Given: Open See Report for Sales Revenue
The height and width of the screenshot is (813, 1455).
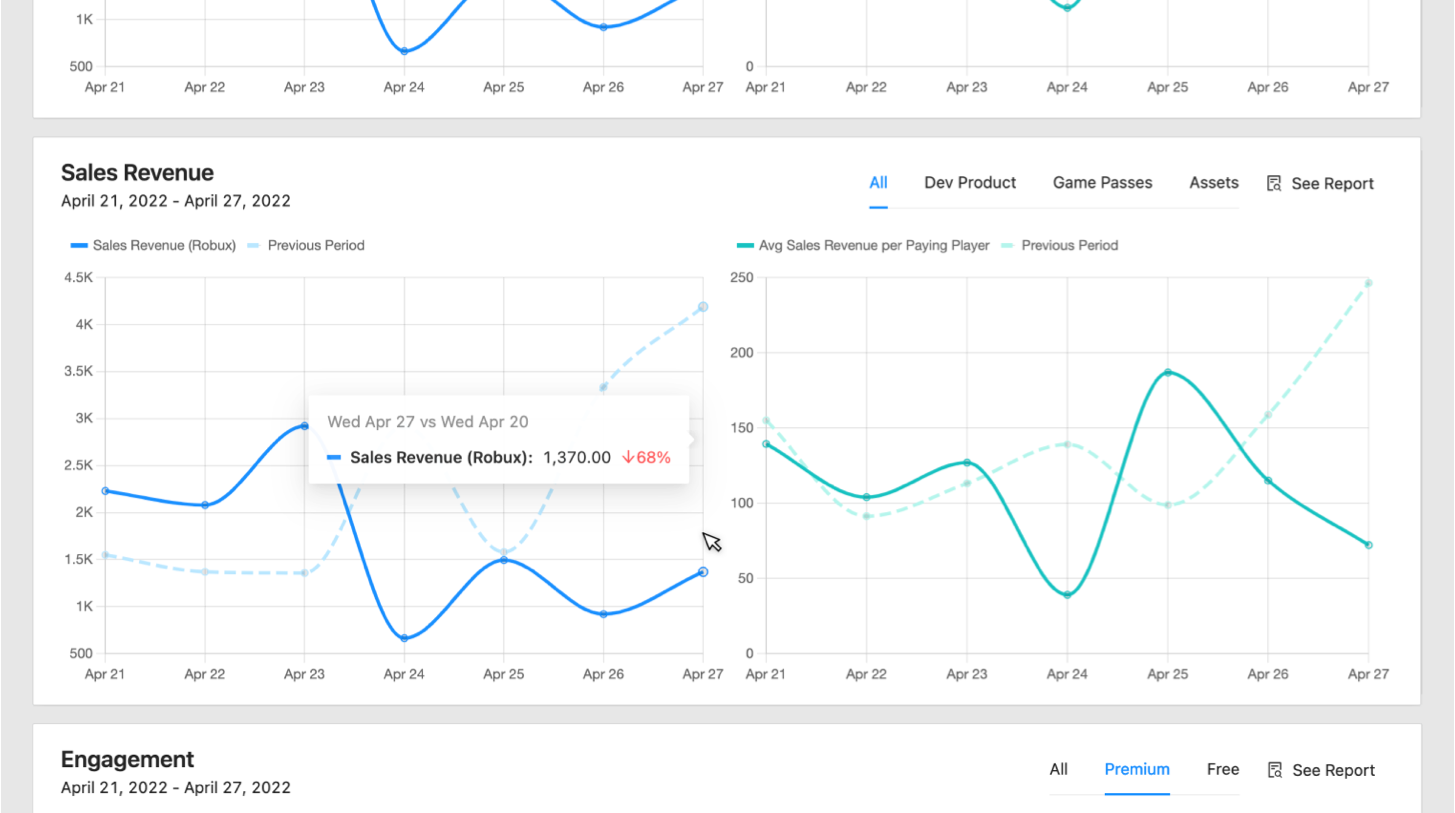Looking at the screenshot, I should click(x=1334, y=183).
